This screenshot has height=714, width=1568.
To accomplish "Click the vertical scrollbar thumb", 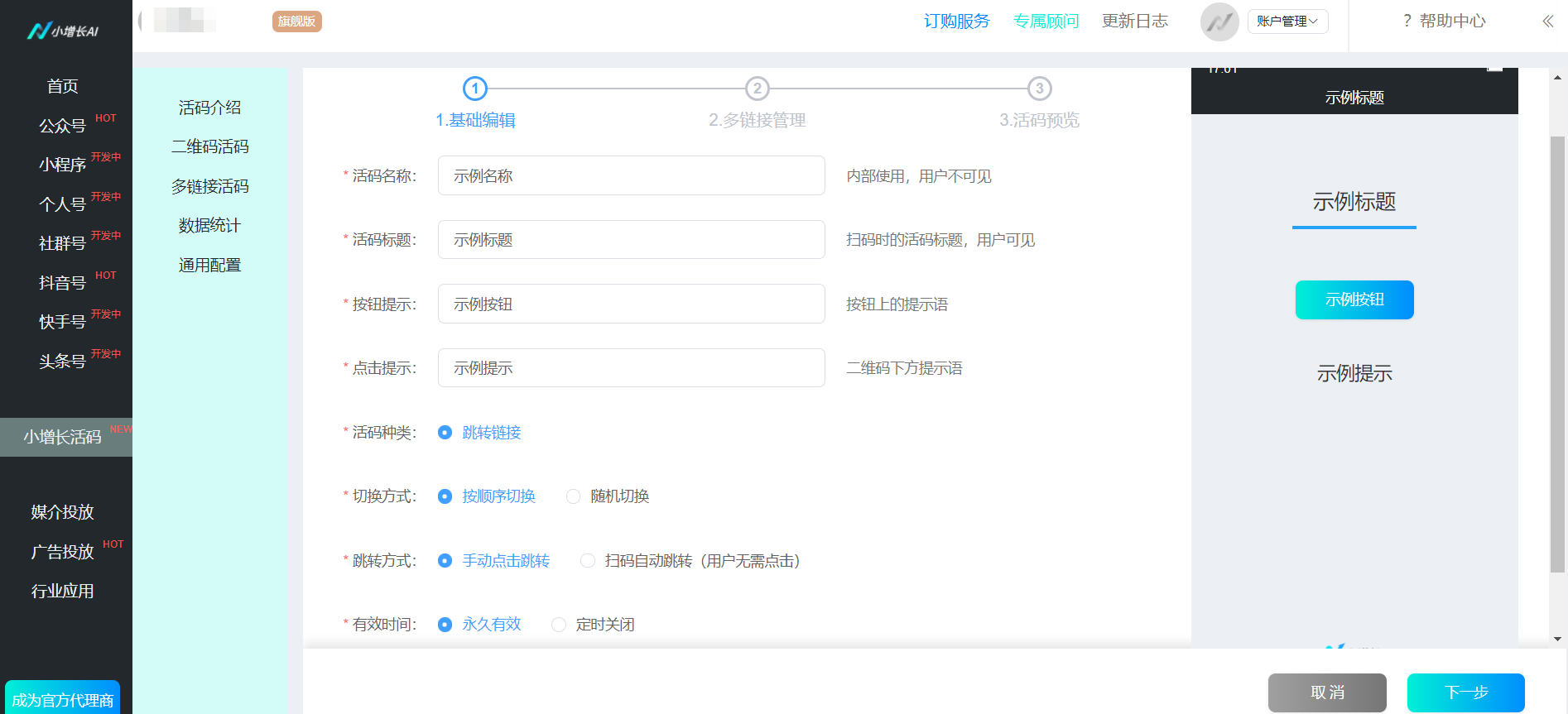I will pyautogui.click(x=1557, y=354).
